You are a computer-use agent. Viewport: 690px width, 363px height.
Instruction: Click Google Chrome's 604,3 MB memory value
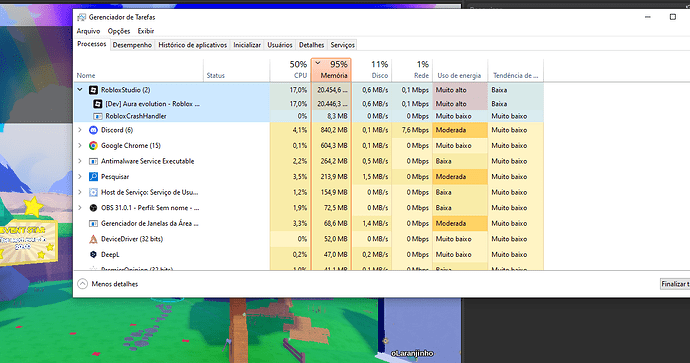[334, 146]
